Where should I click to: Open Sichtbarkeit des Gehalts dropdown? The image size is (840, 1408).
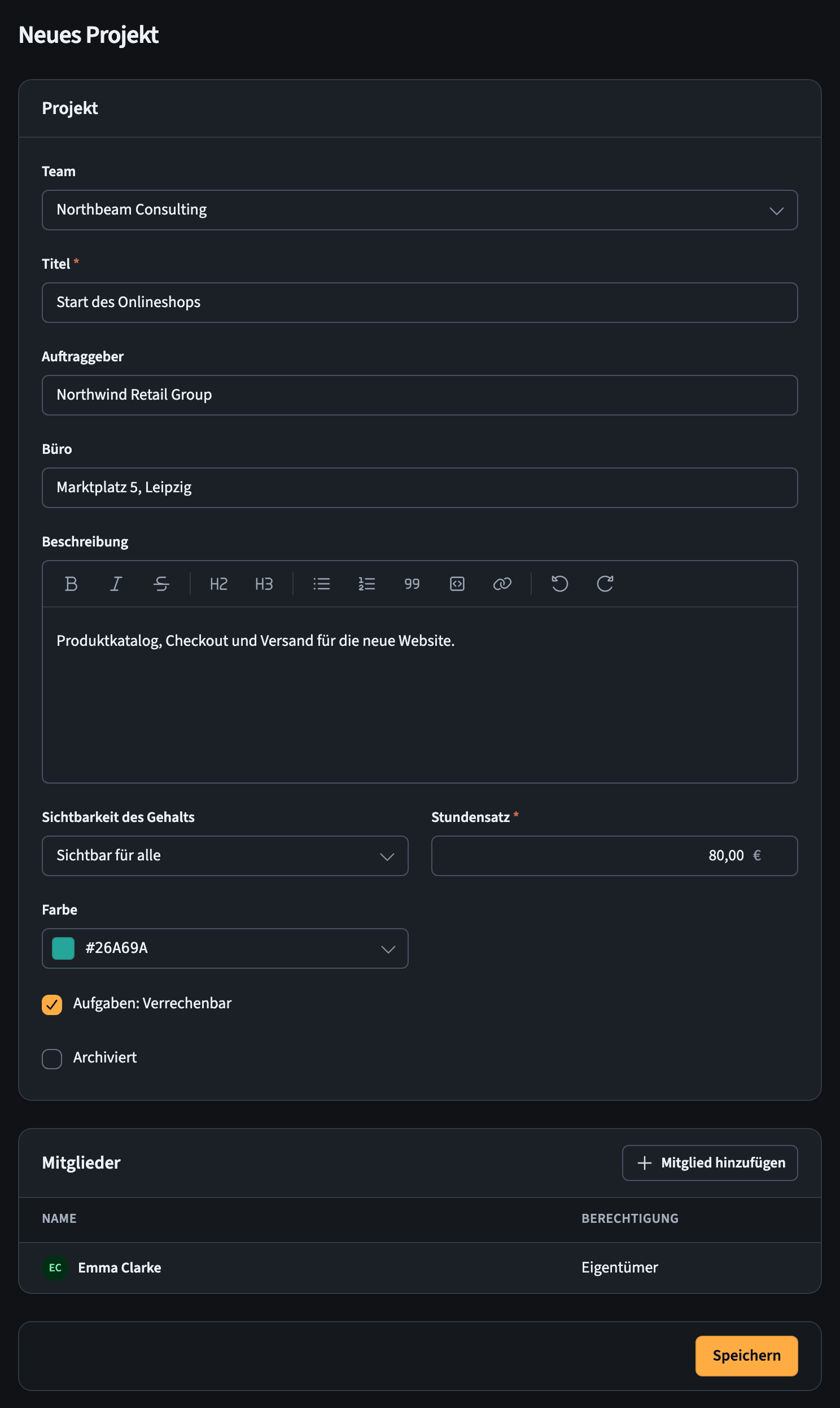point(225,856)
